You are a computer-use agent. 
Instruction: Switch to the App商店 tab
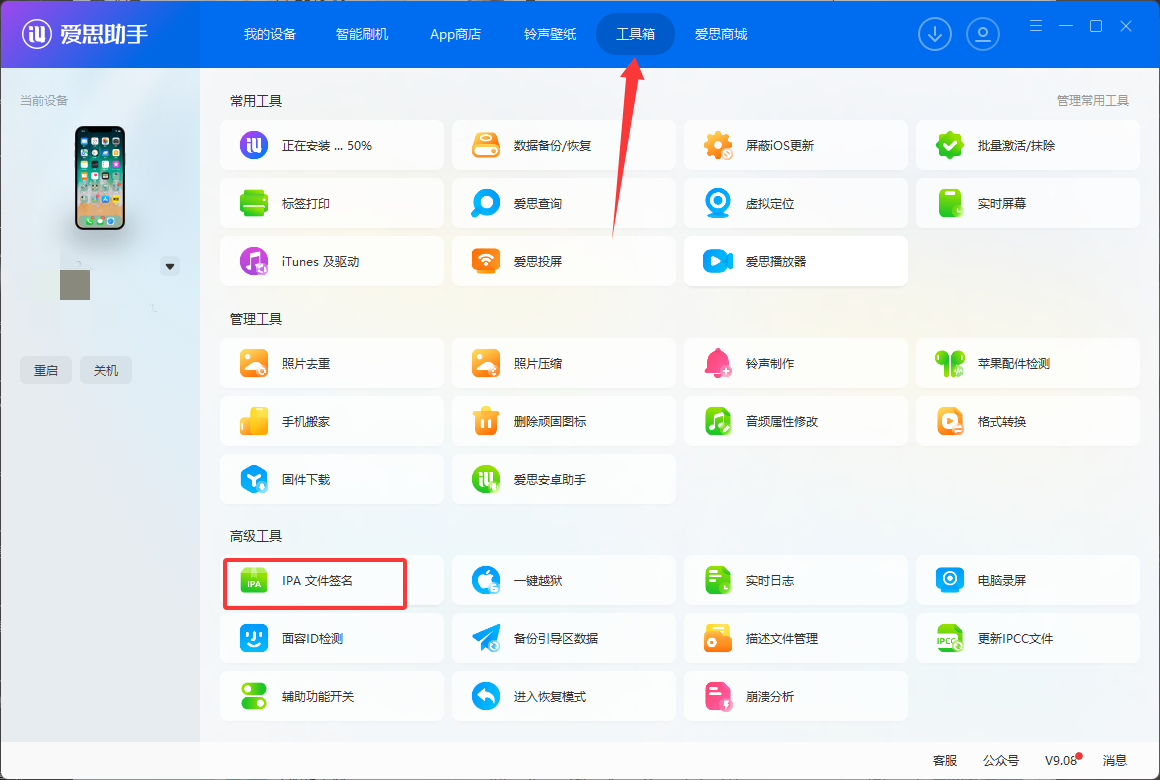point(455,34)
